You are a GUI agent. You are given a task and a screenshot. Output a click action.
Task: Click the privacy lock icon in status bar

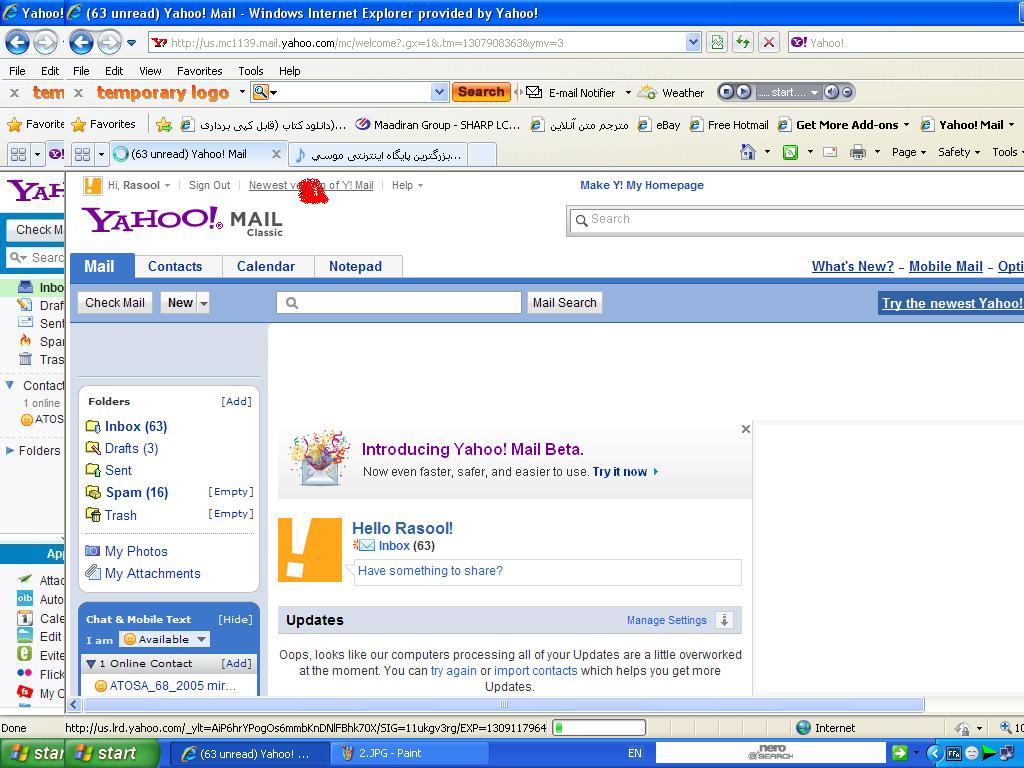[x=962, y=728]
